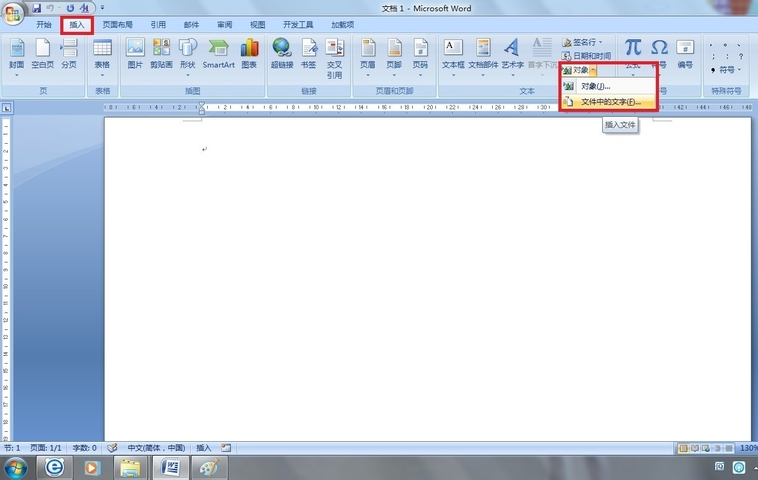Add a bookmark with 书签 icon

(x=308, y=53)
